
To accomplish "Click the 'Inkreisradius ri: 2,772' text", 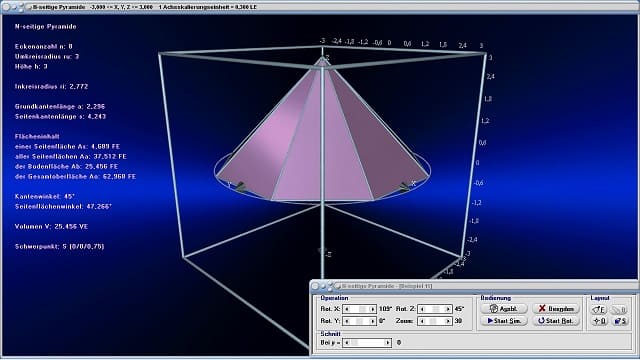I will click(x=51, y=87).
